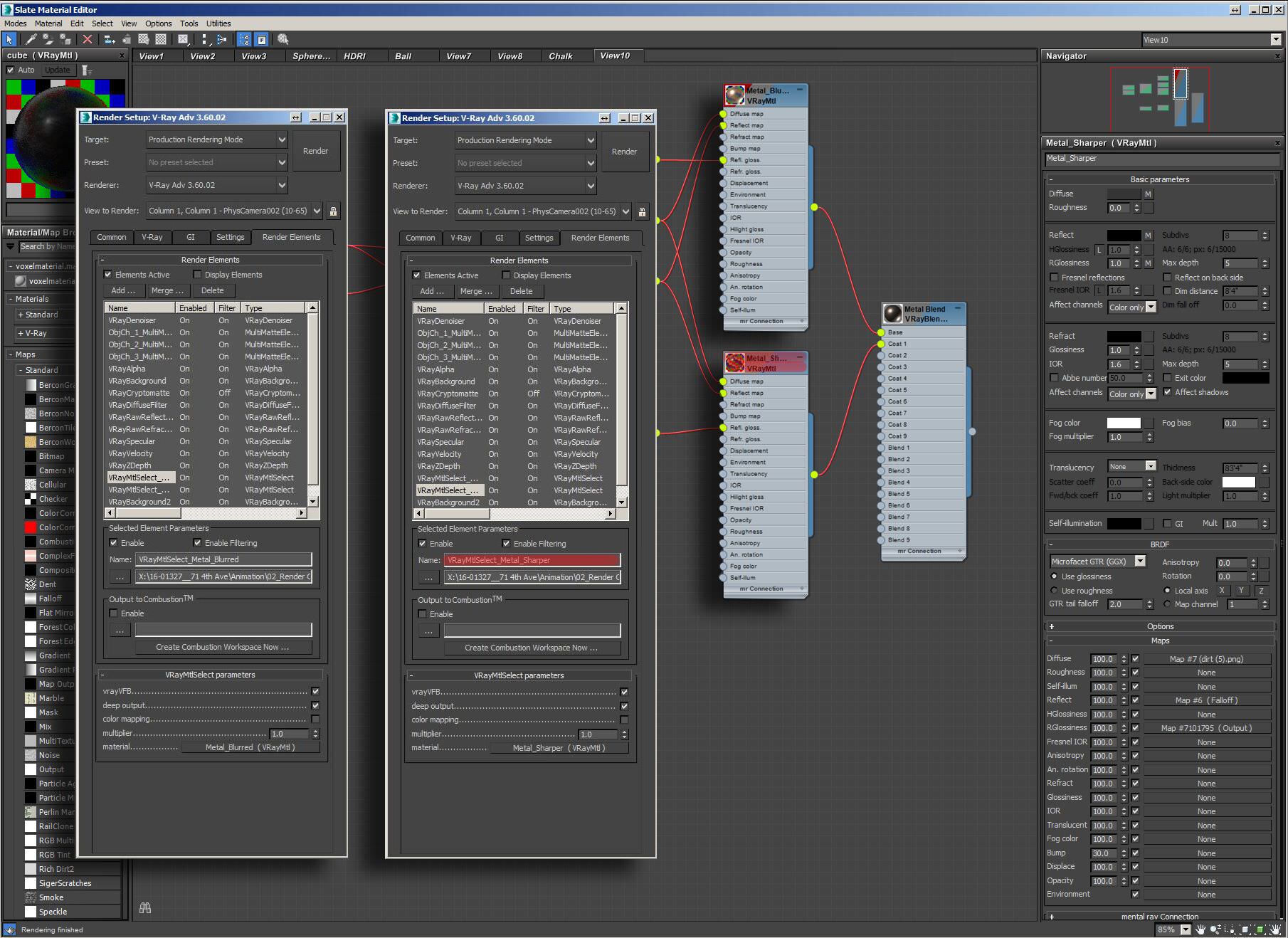
Task: Click the red X Delete Selected icon
Action: (x=87, y=39)
